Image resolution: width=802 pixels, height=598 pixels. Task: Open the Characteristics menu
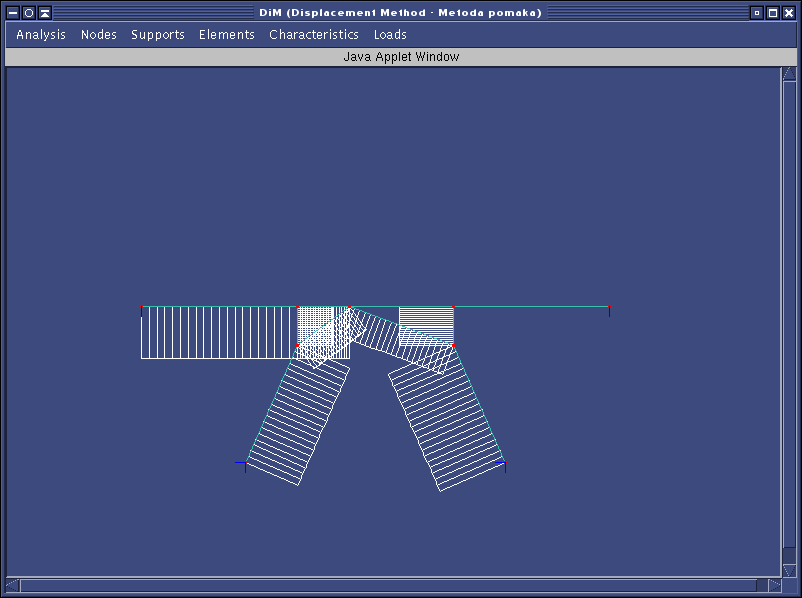click(314, 35)
